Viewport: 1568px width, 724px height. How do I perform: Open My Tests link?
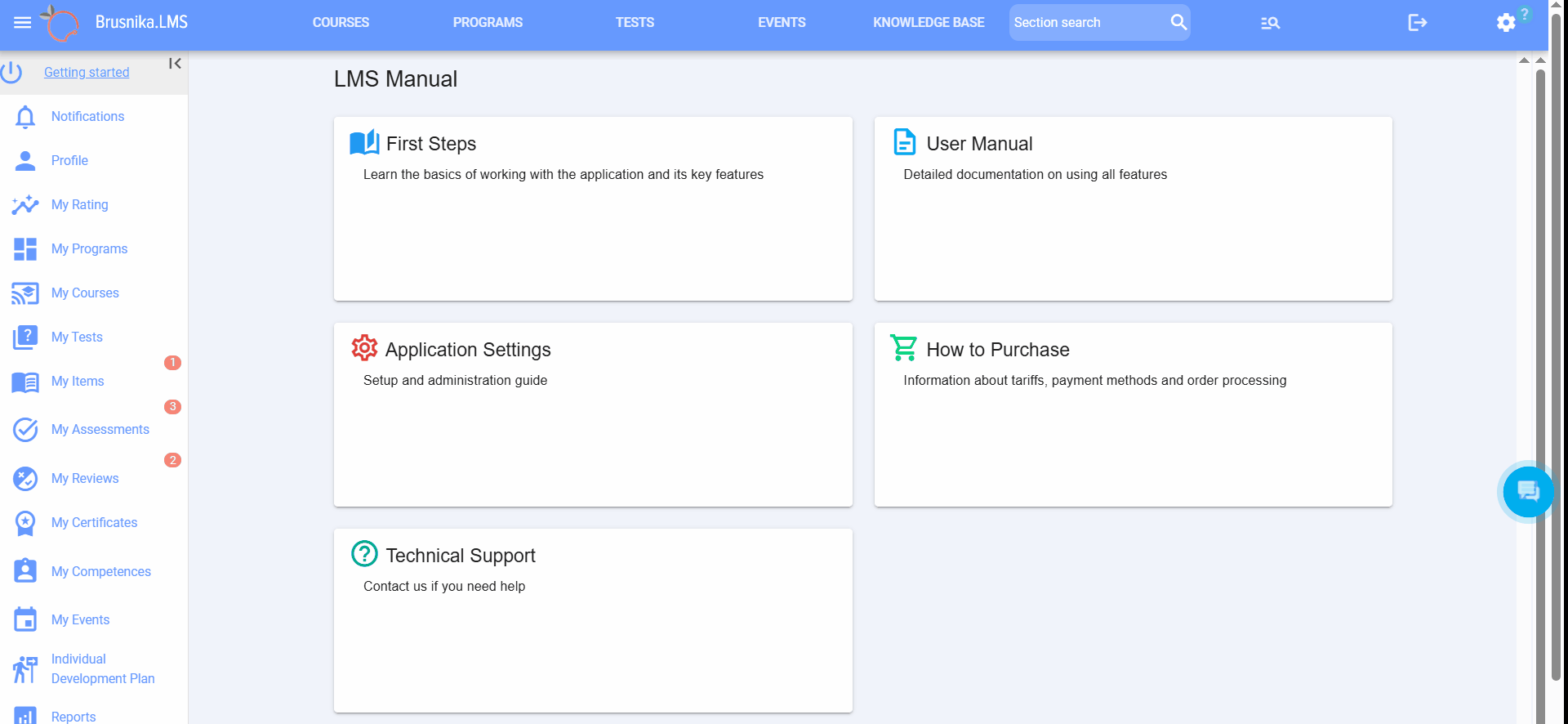pyautogui.click(x=77, y=337)
